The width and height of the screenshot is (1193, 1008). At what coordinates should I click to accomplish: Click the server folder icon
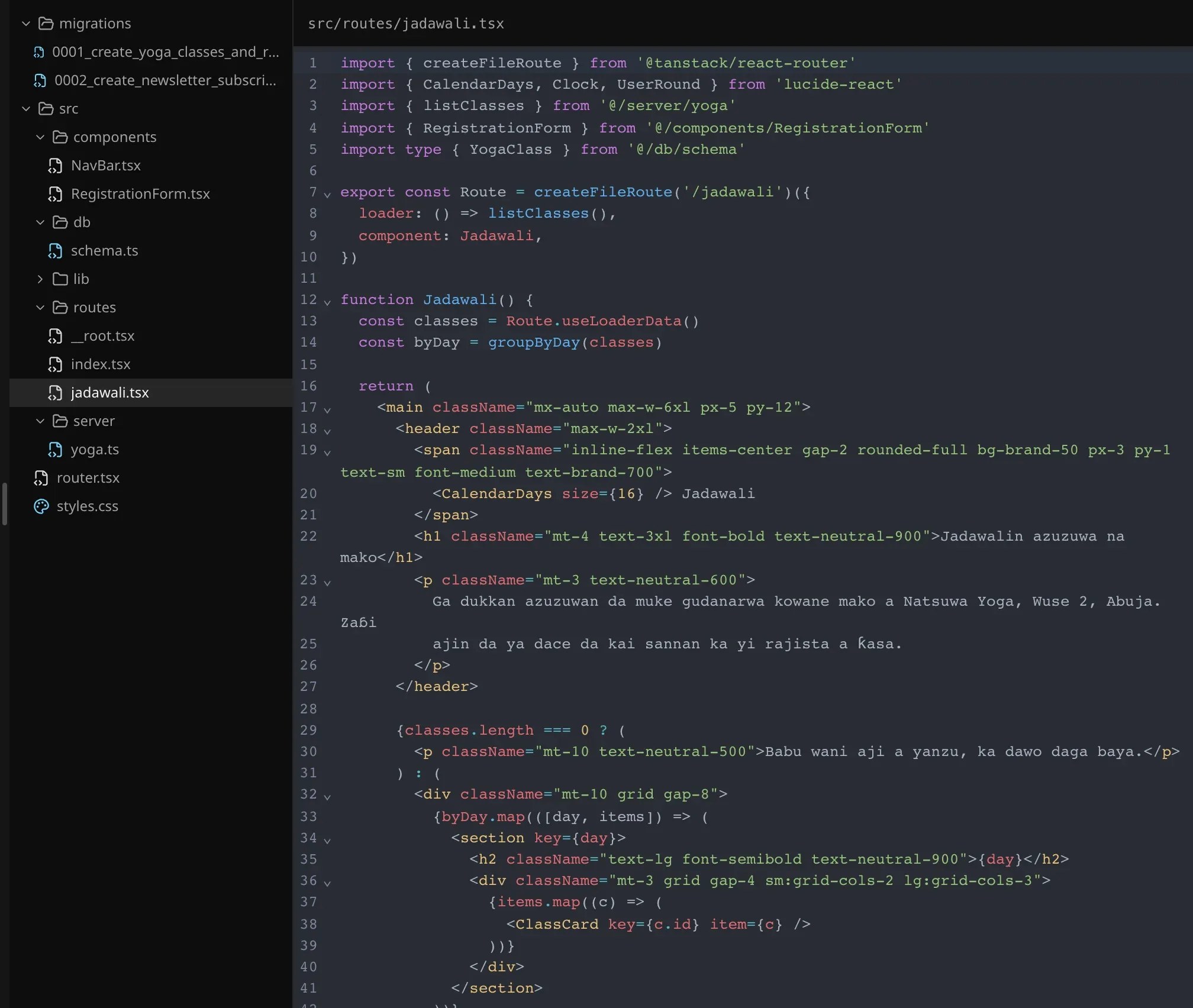(60, 421)
